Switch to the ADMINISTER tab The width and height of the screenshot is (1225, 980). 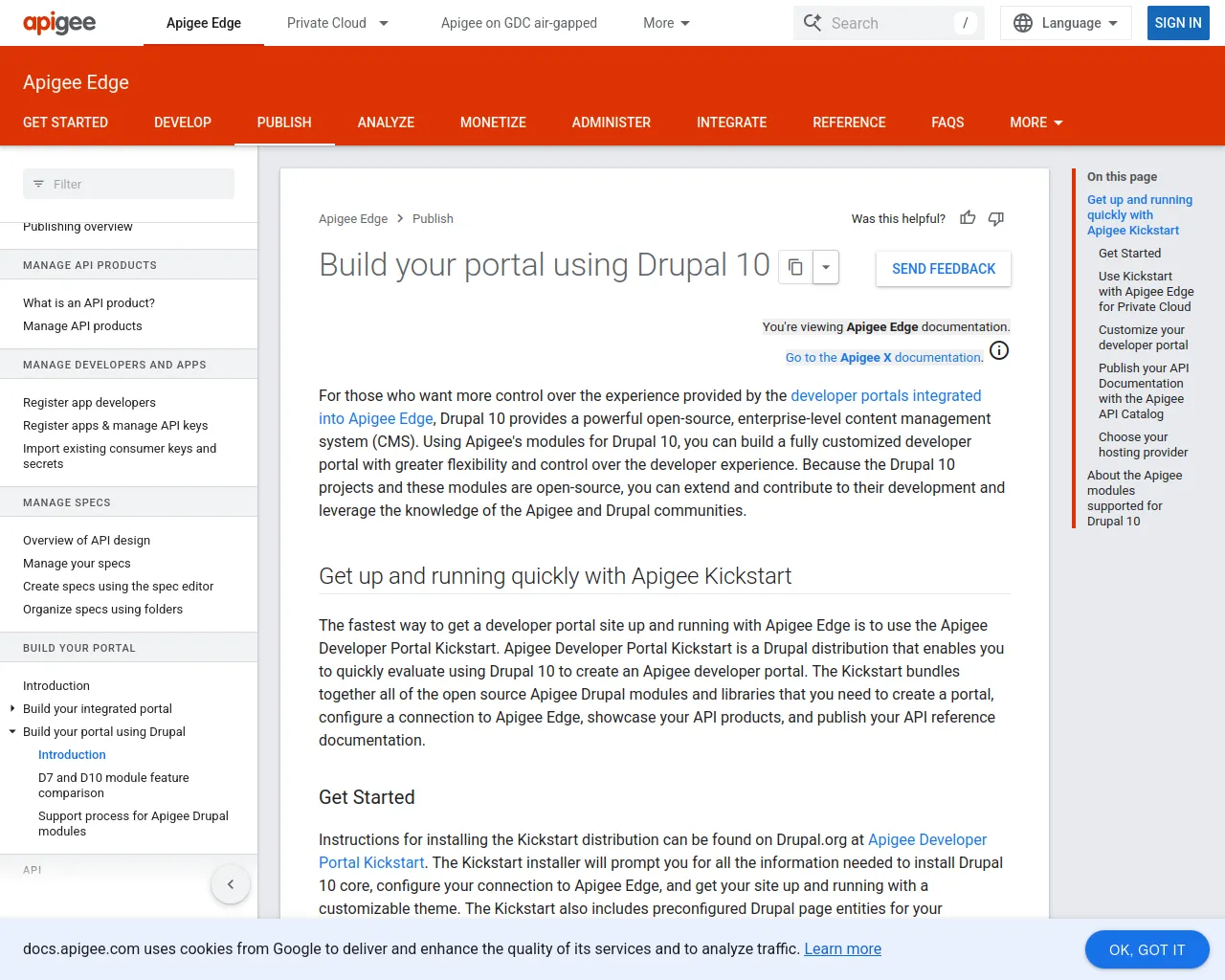click(x=612, y=122)
